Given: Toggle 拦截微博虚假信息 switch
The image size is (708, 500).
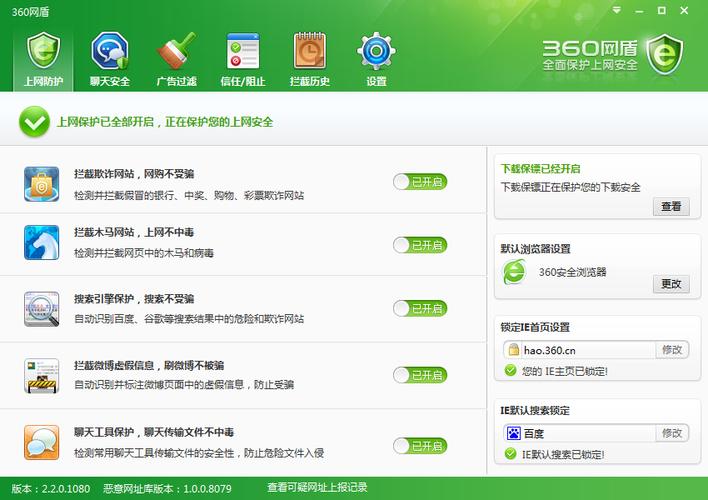Looking at the screenshot, I should pyautogui.click(x=420, y=375).
